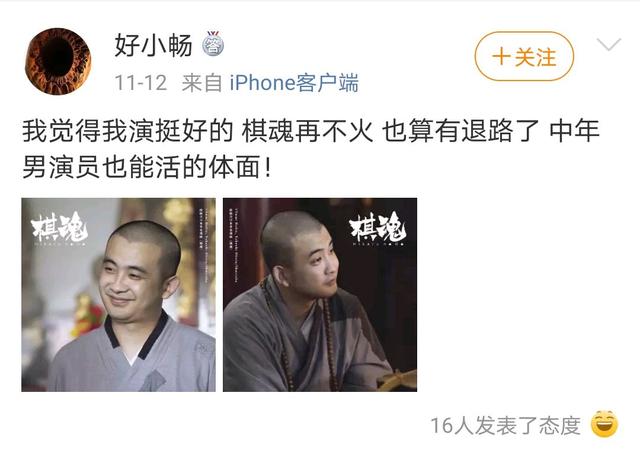Click the post text line mentioning 棋魂再不火

pos(311,131)
